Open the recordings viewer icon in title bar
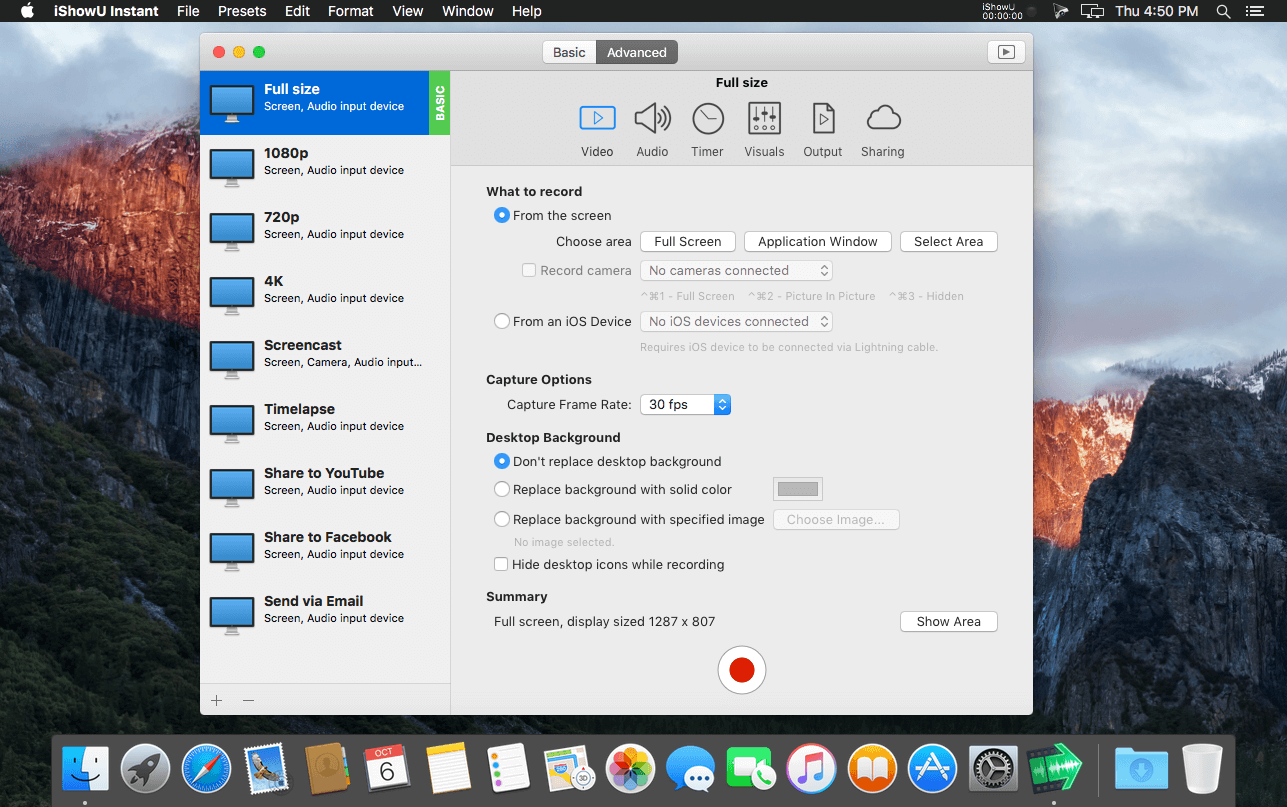The height and width of the screenshot is (807, 1287). pyautogui.click(x=1006, y=52)
